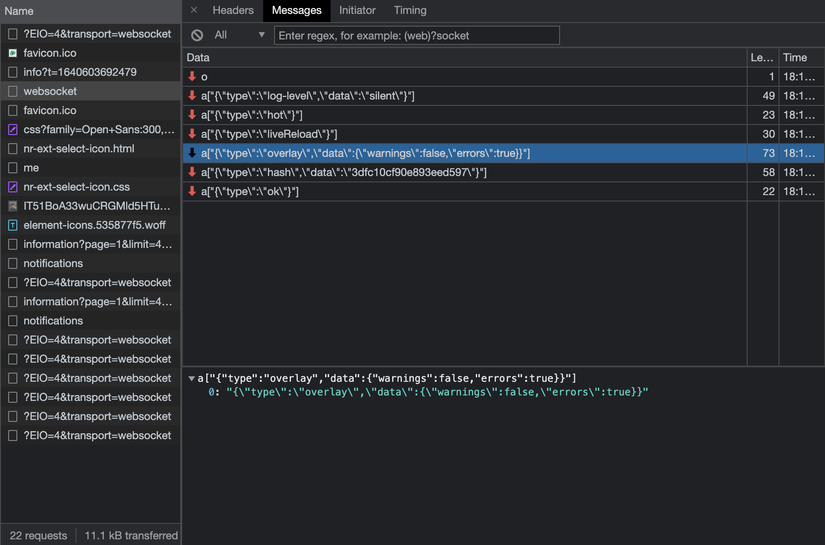Click the regex filter input field

(416, 35)
